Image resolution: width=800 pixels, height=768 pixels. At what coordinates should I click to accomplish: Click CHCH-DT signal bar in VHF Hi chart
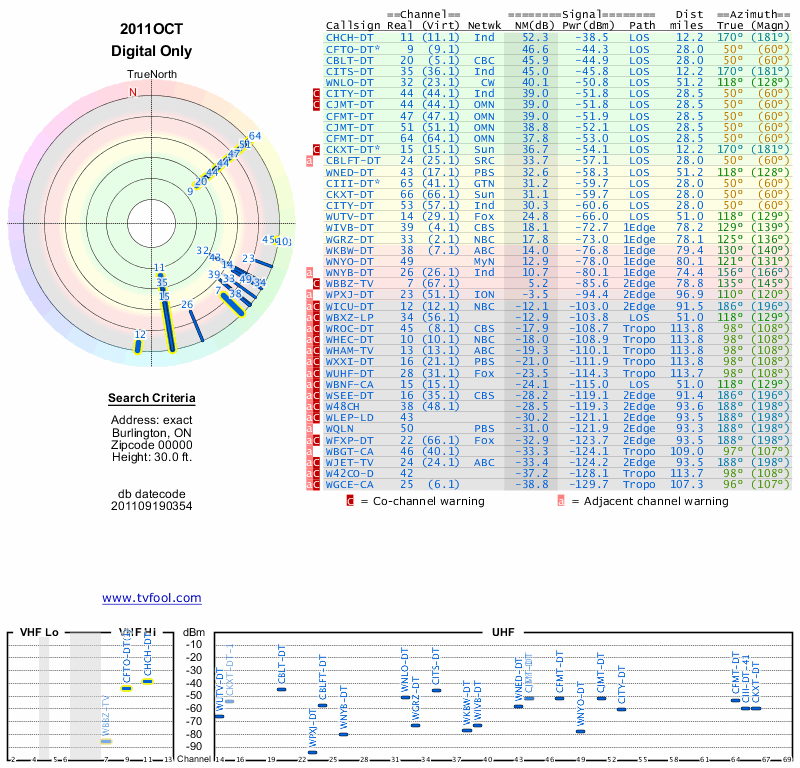147,681
